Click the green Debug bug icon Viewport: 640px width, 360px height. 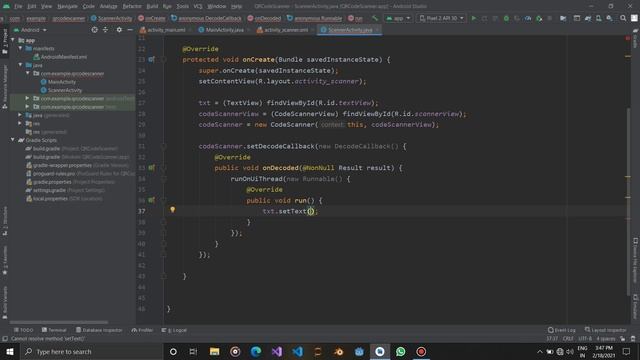click(x=506, y=18)
